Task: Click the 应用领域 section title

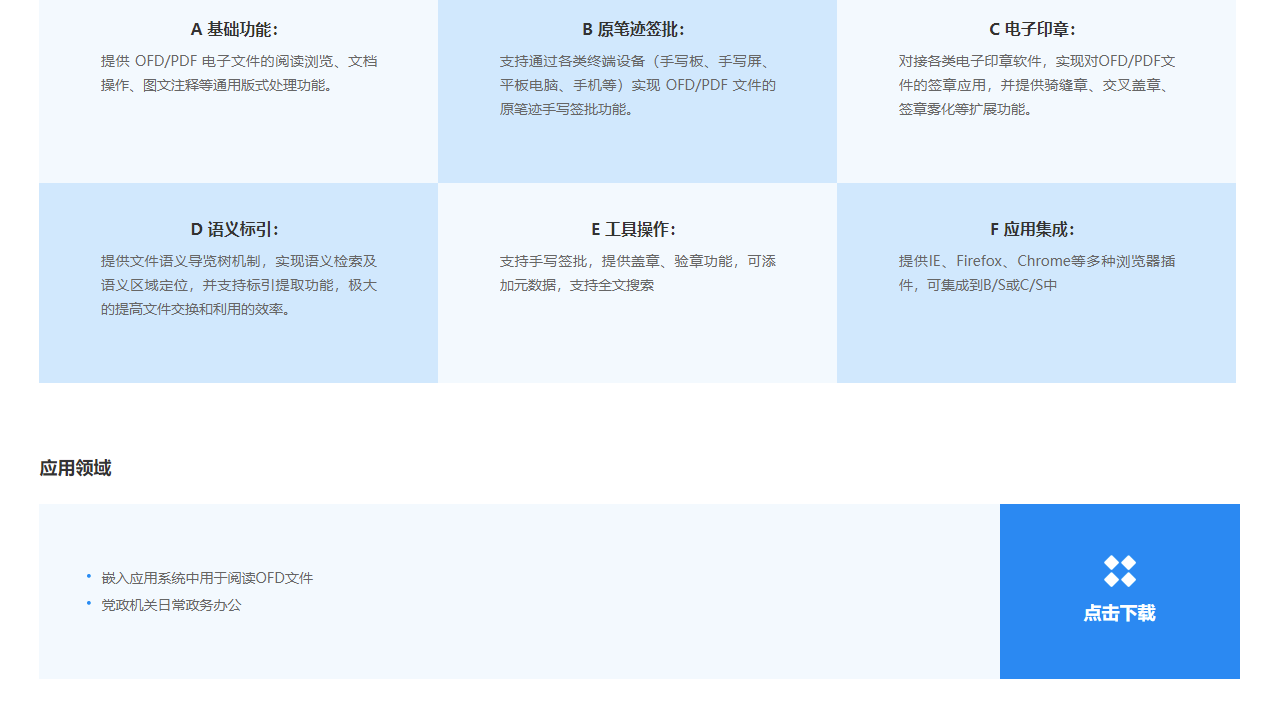Action: 76,468
